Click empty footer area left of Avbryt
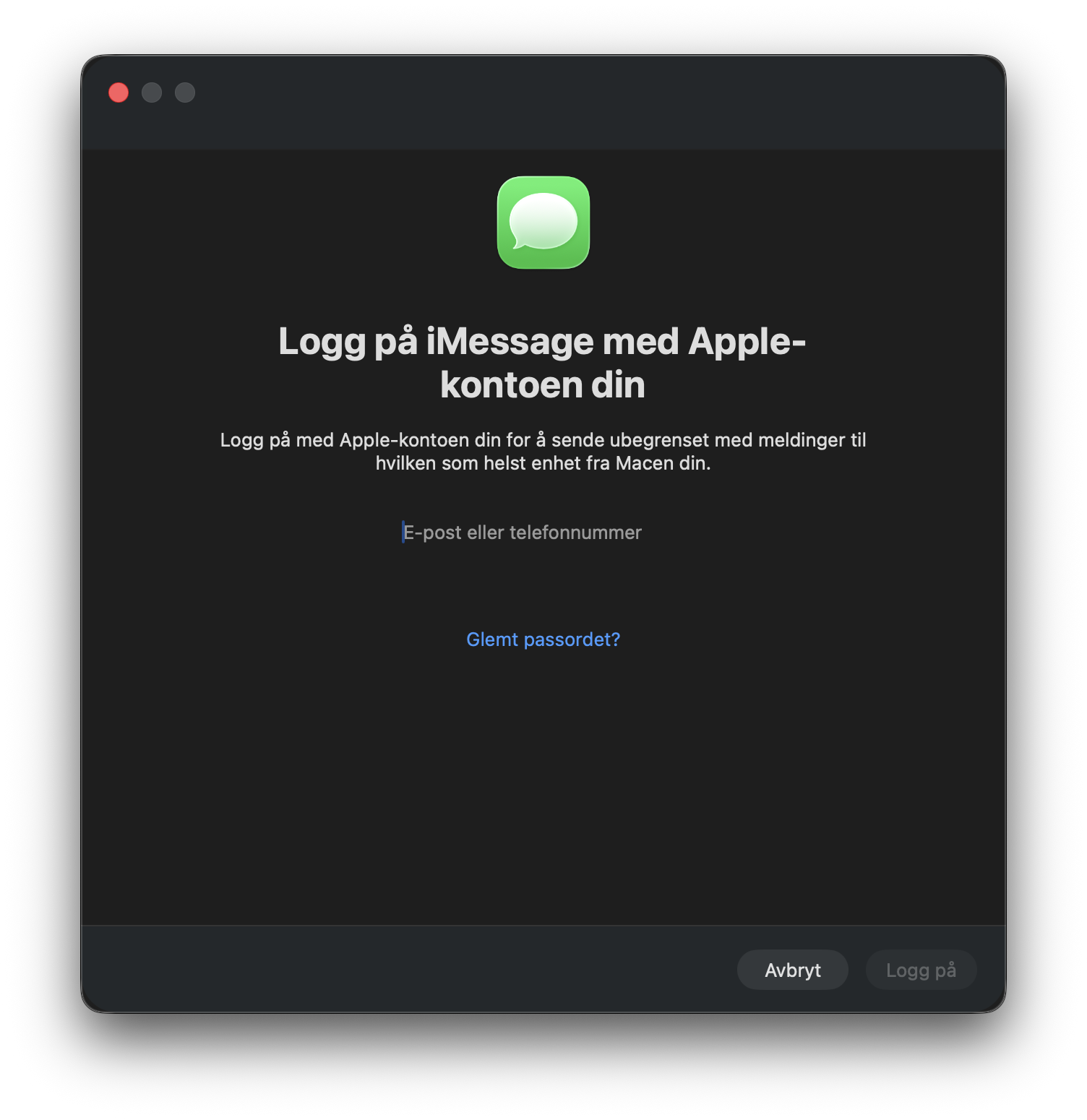The image size is (1087, 1120). pyautogui.click(x=405, y=970)
